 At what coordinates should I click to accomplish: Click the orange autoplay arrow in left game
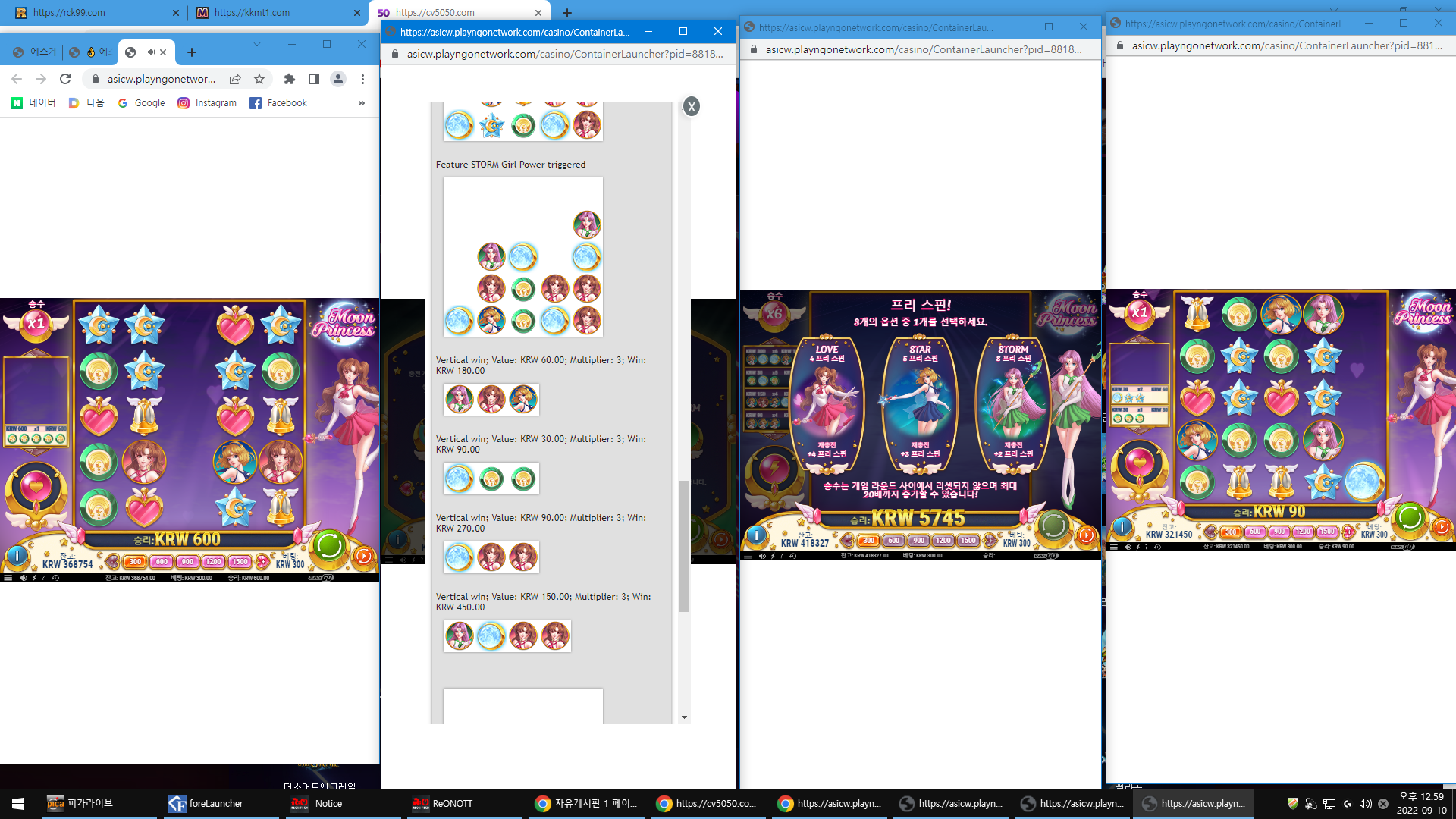tap(364, 556)
